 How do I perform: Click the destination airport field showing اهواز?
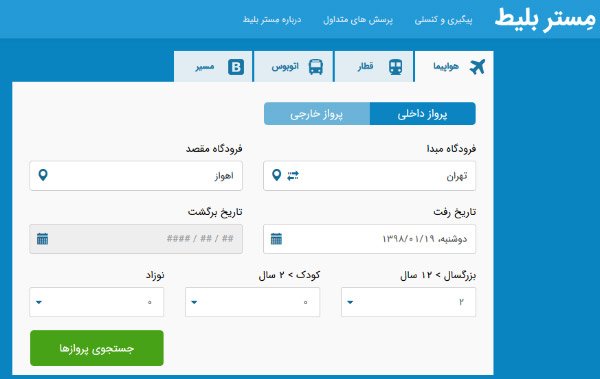(136, 176)
